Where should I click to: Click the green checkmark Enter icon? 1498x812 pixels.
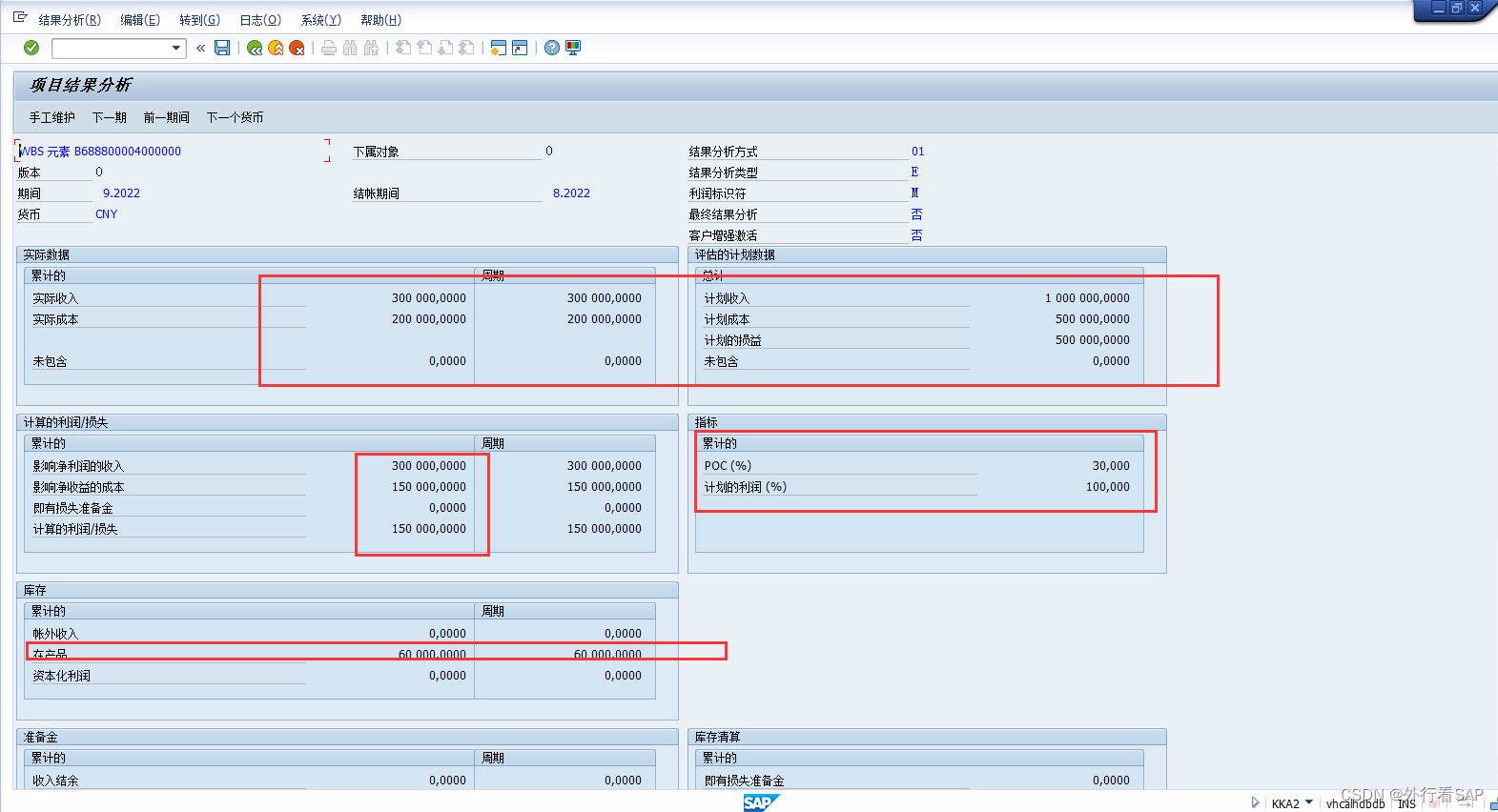31,48
